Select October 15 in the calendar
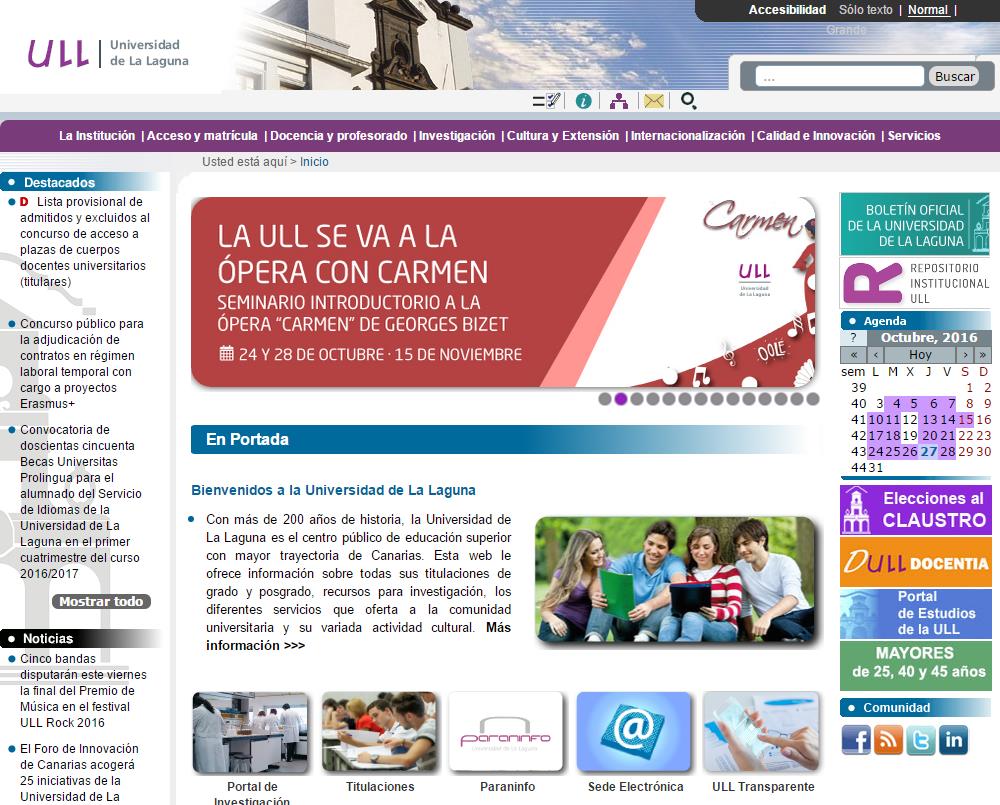This screenshot has height=805, width=1000. coord(966,420)
